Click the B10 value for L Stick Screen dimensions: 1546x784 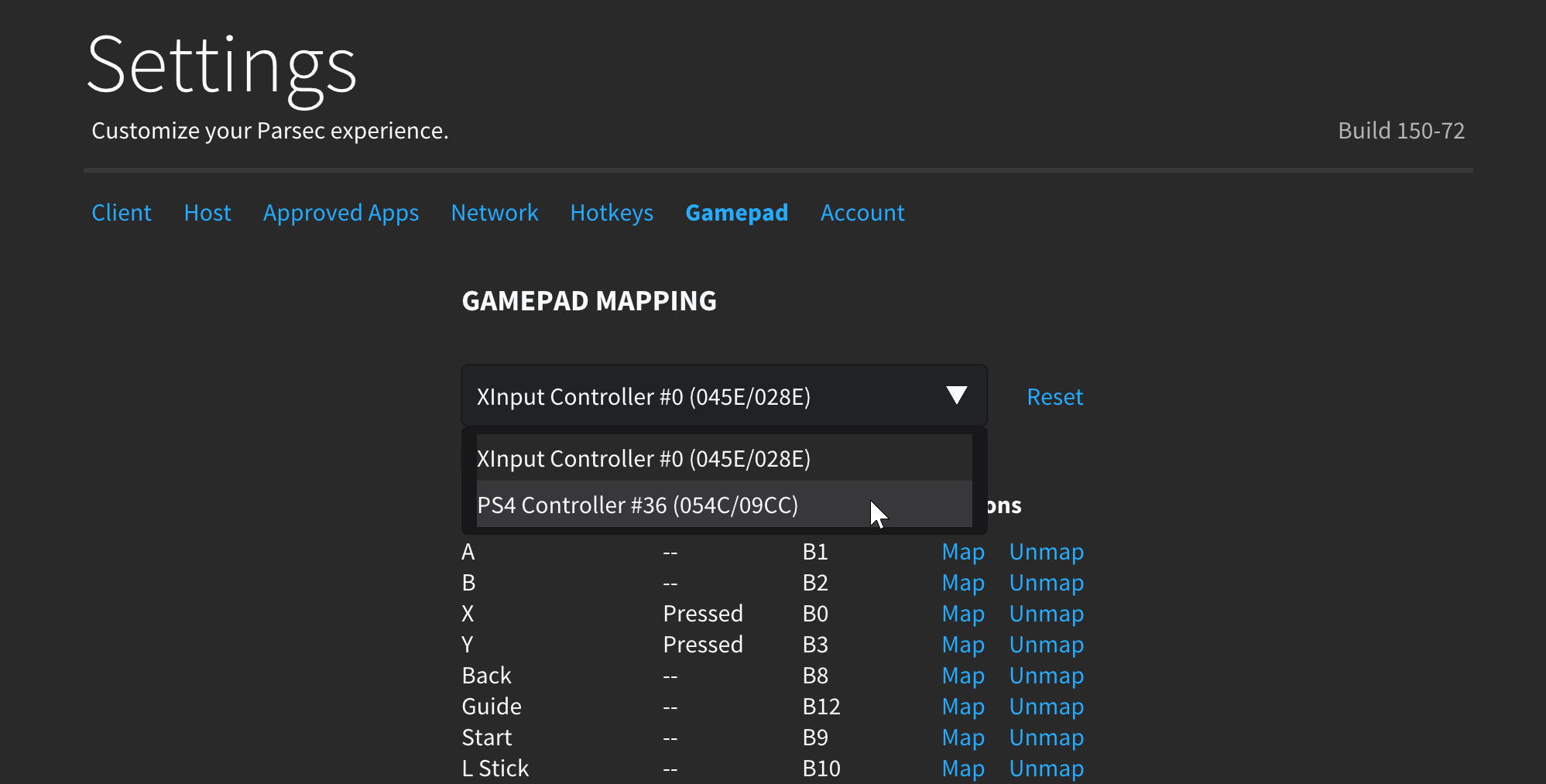(821, 769)
